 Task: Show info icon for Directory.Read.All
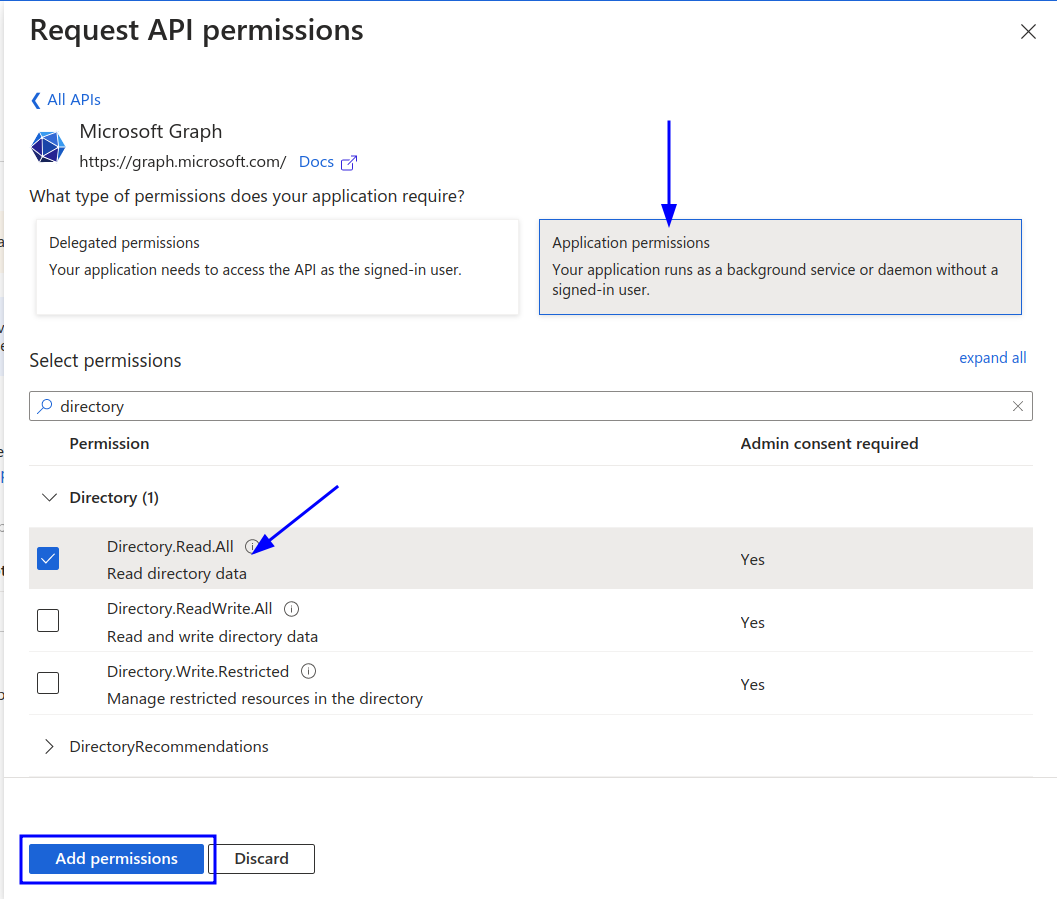(x=251, y=547)
